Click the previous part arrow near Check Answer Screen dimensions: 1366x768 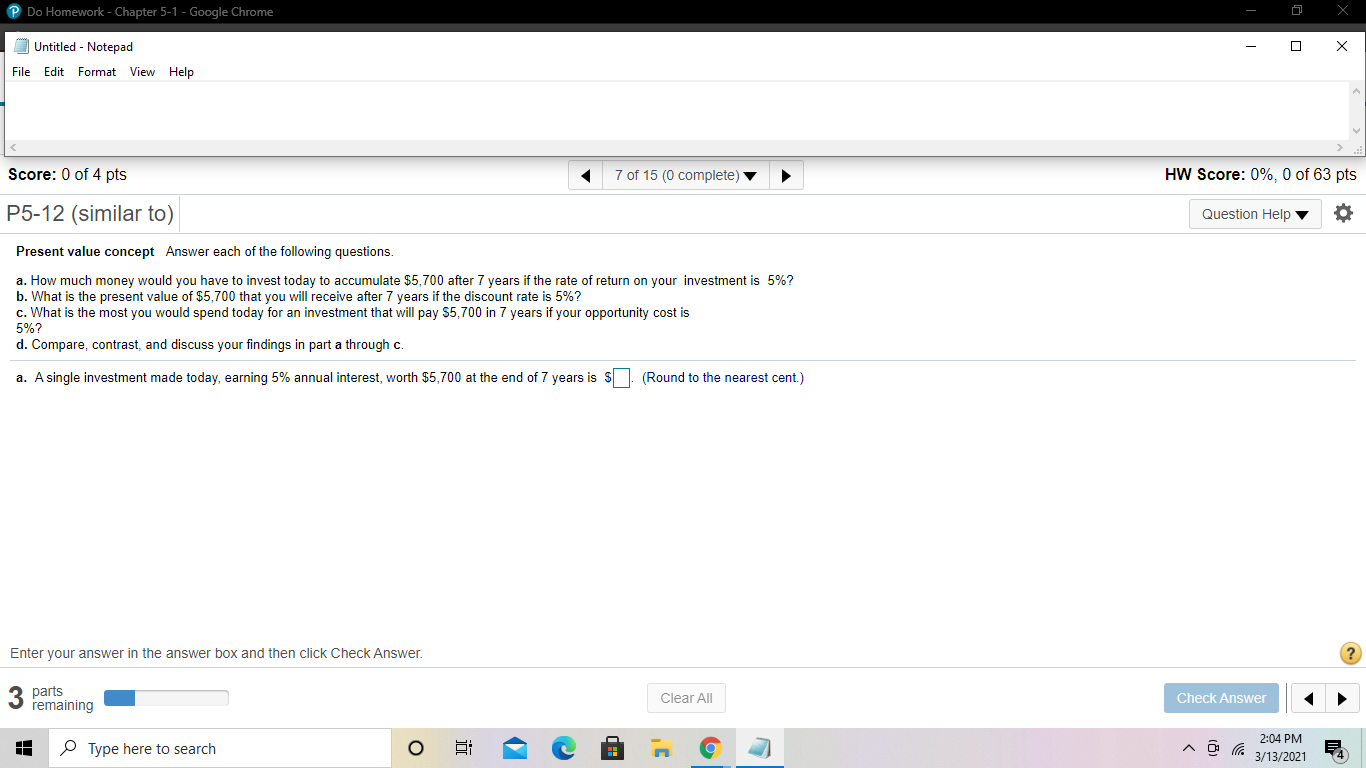(x=1308, y=698)
